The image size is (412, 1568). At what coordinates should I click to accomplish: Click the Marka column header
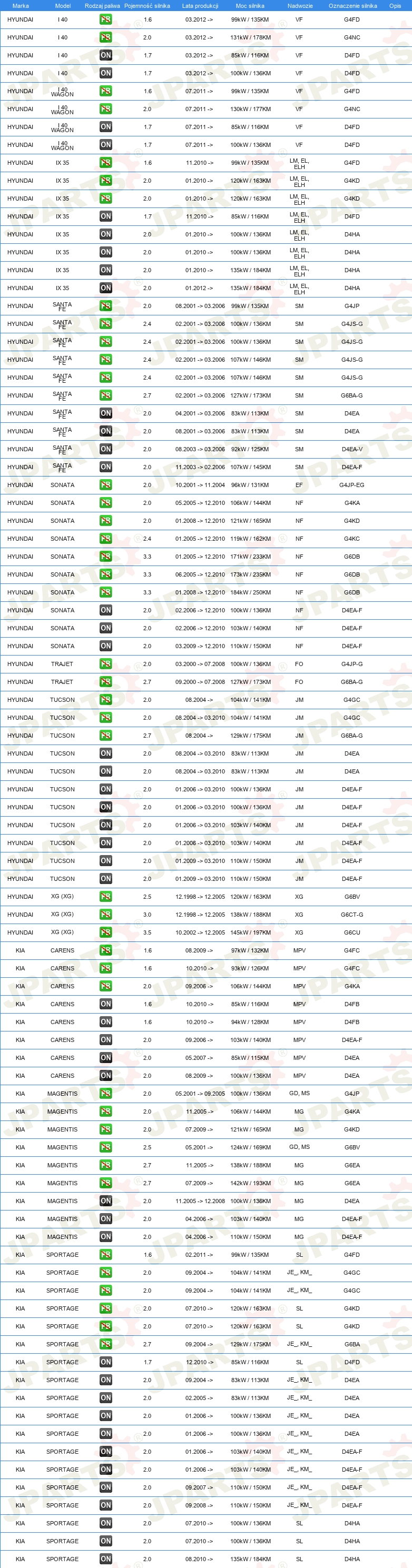[20, 5]
